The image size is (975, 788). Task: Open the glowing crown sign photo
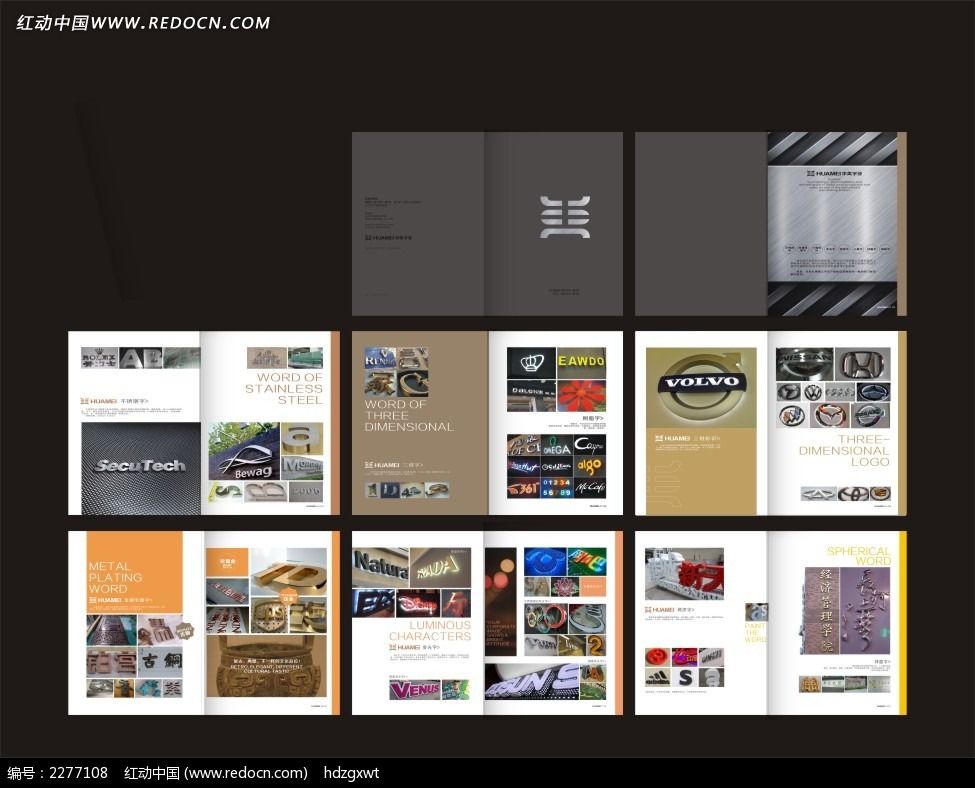pos(531,362)
